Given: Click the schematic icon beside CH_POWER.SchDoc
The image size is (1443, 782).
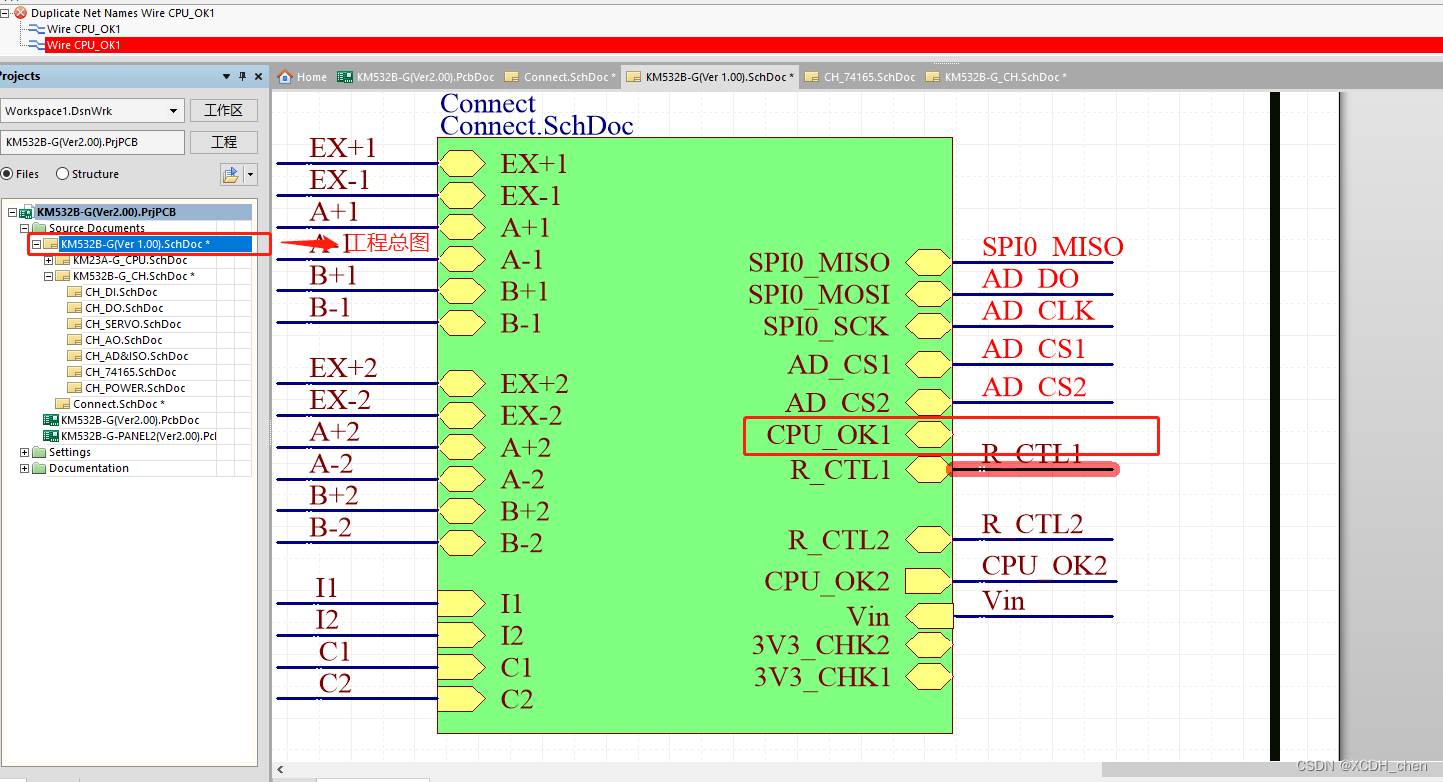Looking at the screenshot, I should pyautogui.click(x=75, y=387).
